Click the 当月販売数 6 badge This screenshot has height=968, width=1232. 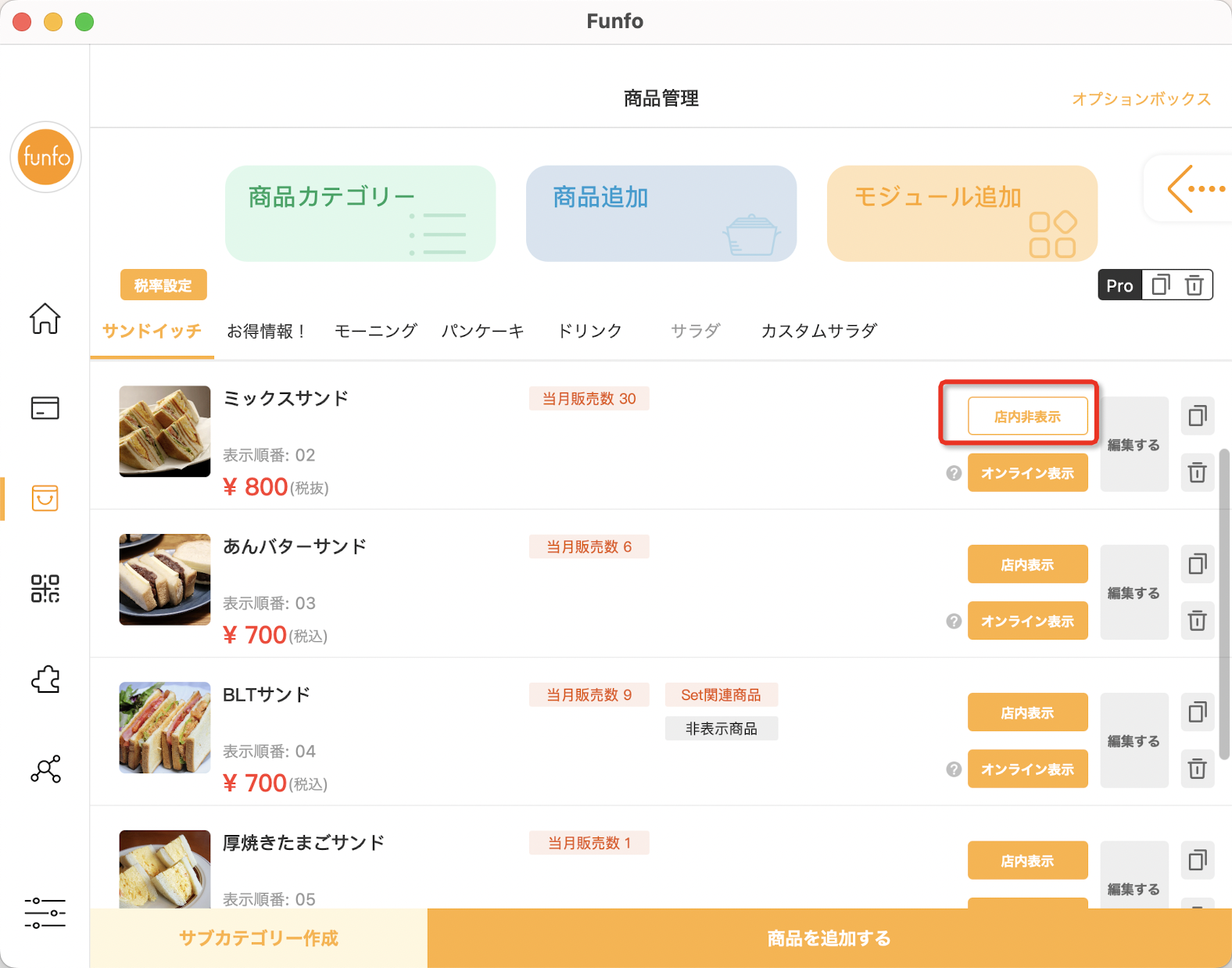[x=589, y=547]
